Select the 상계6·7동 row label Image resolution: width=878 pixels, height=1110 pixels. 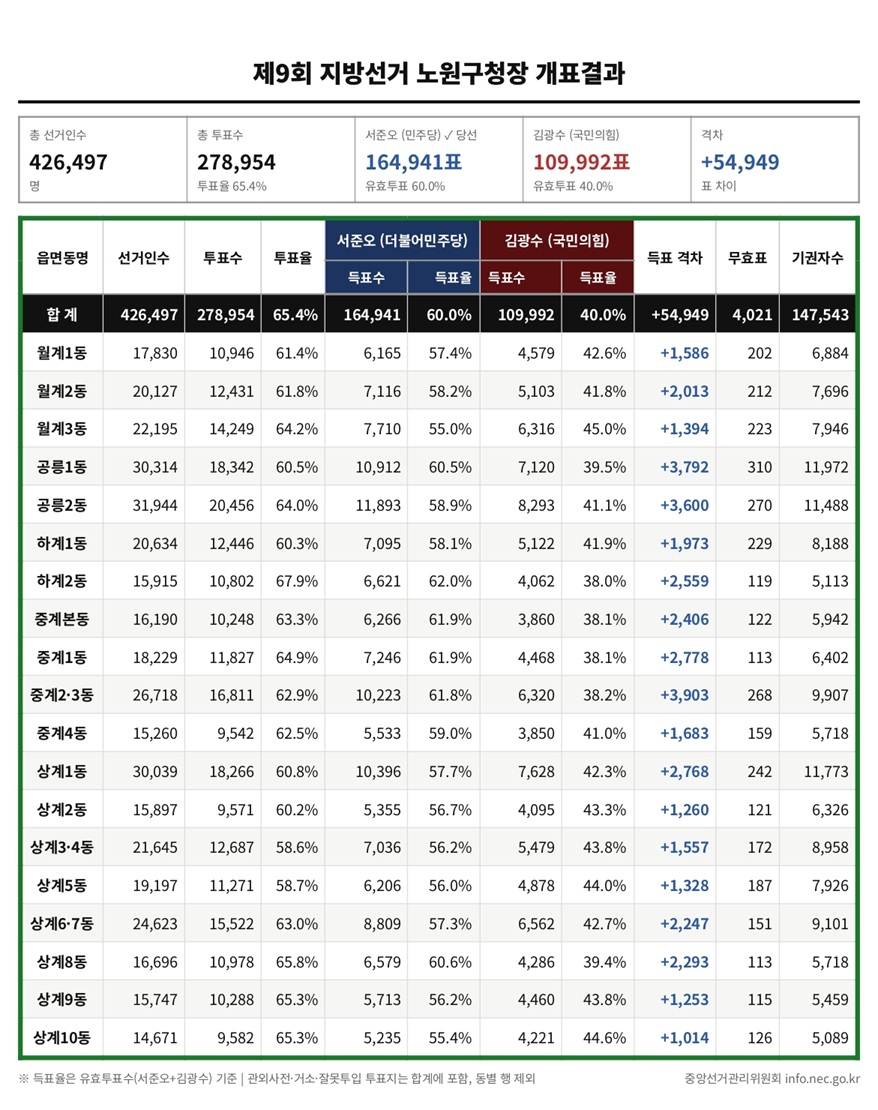click(62, 924)
